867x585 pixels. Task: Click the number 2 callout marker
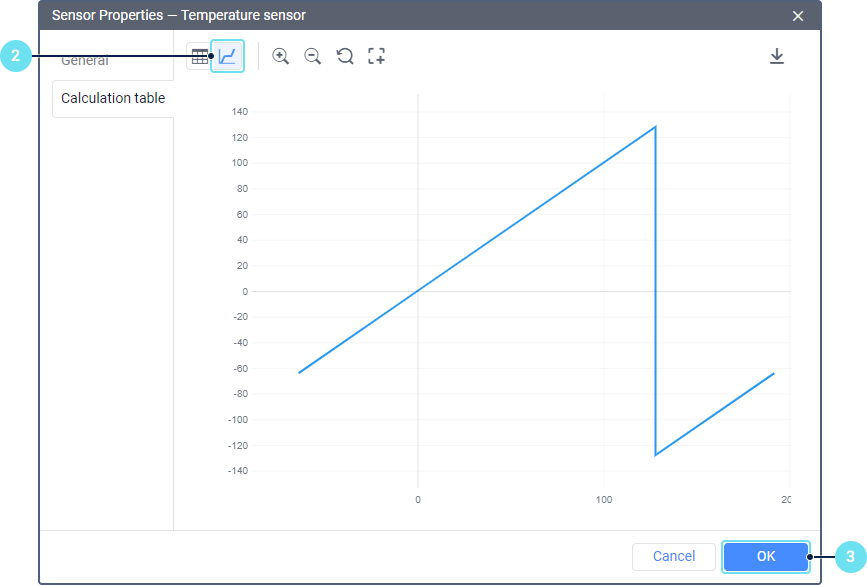(15, 57)
